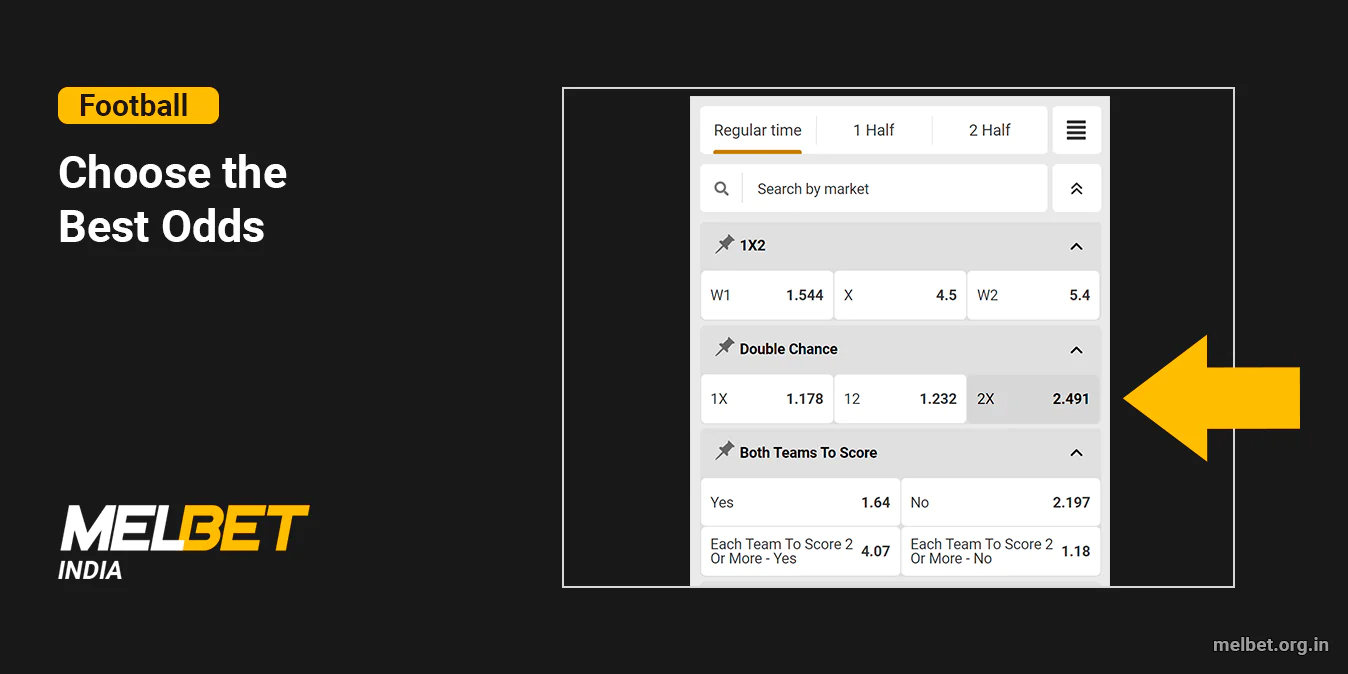The width and height of the screenshot is (1348, 674).
Task: Switch to the 1 Half tab
Action: pyautogui.click(x=874, y=129)
